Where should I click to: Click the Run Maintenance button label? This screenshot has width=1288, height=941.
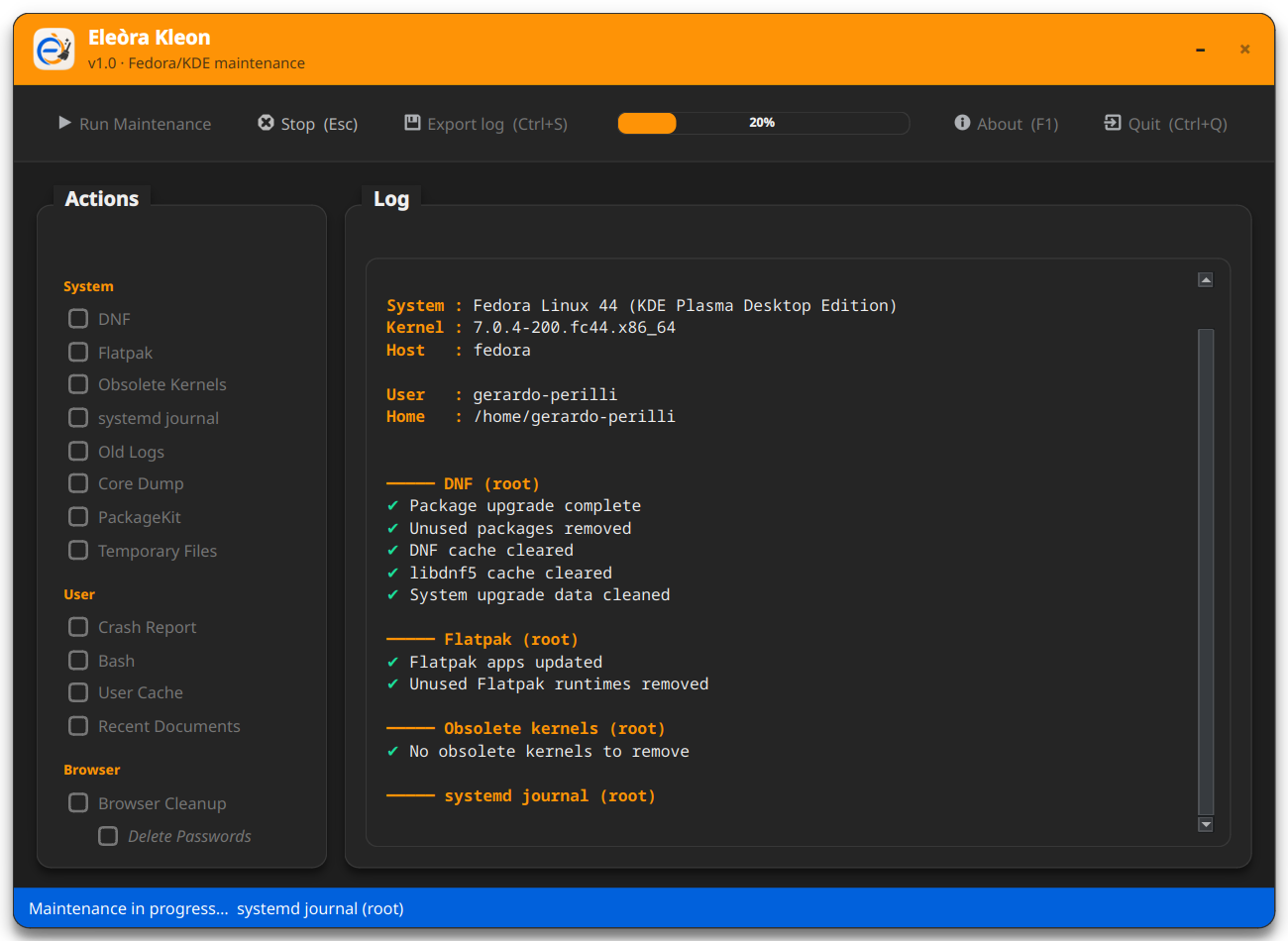[x=145, y=124]
